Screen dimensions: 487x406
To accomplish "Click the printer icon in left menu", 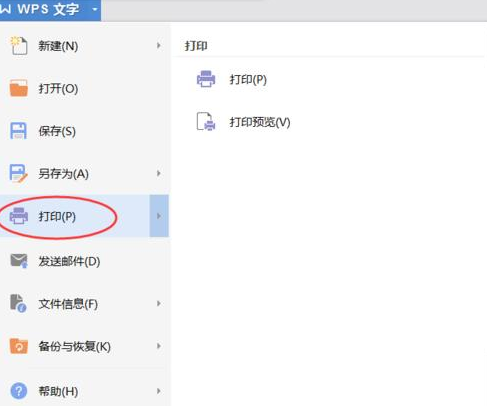I will (x=19, y=216).
